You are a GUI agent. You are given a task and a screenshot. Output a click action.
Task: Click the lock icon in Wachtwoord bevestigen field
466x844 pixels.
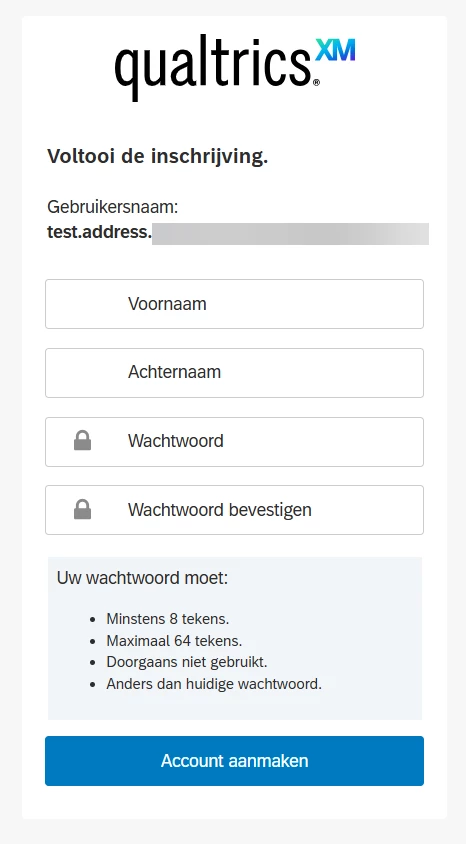point(82,509)
